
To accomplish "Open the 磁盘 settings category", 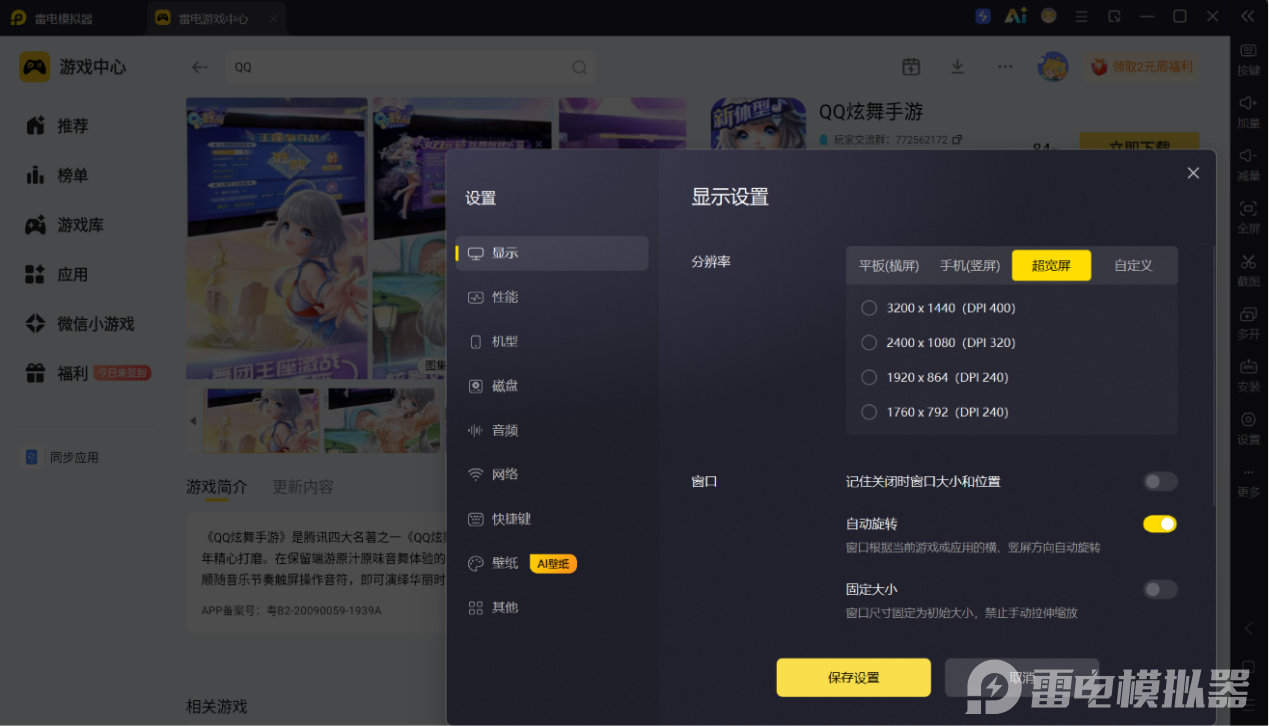I will [x=552, y=385].
